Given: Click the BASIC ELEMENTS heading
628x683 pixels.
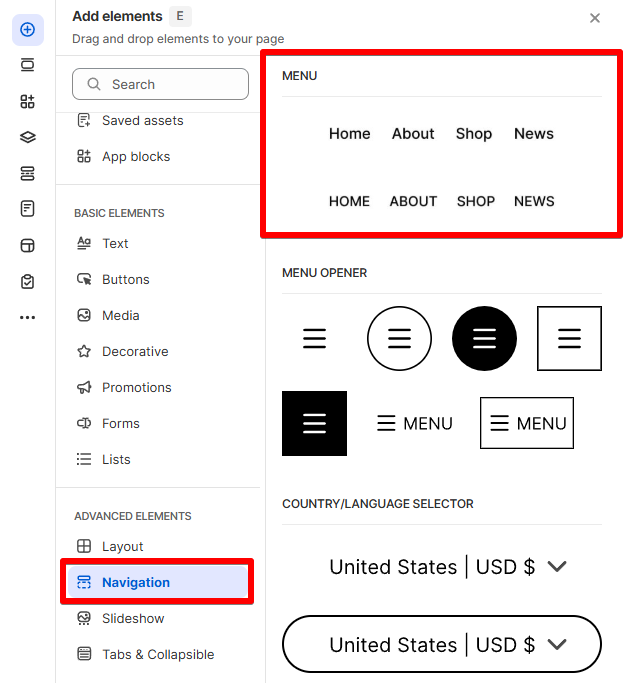Looking at the screenshot, I should point(119,213).
